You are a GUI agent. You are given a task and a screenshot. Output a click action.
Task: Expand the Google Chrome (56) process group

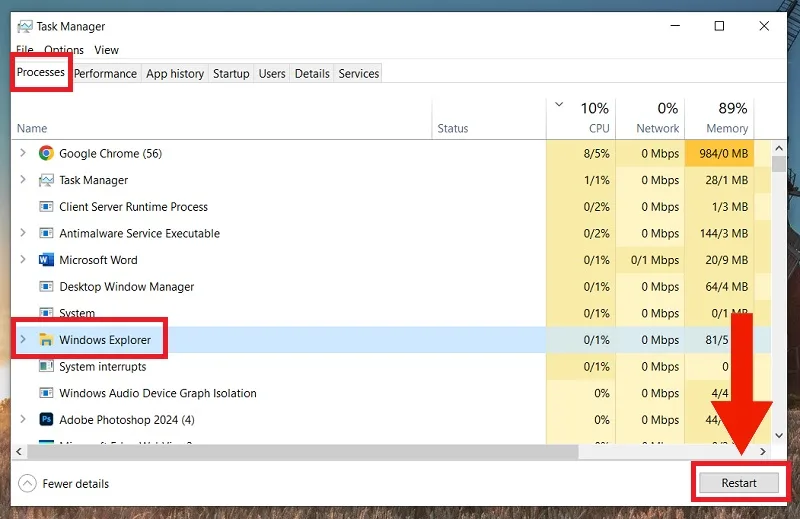[x=23, y=153]
